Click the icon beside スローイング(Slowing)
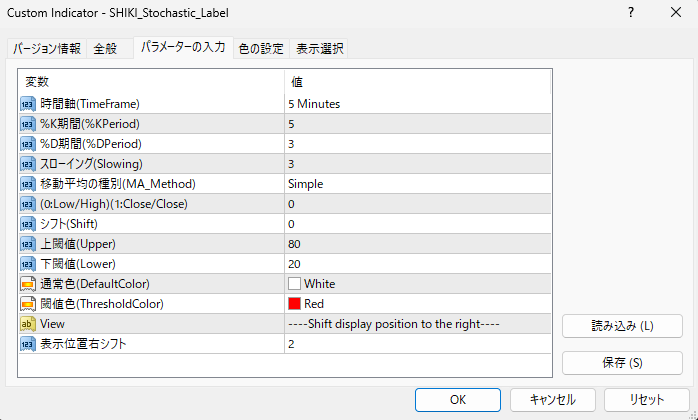The width and height of the screenshot is (698, 420). (x=28, y=163)
